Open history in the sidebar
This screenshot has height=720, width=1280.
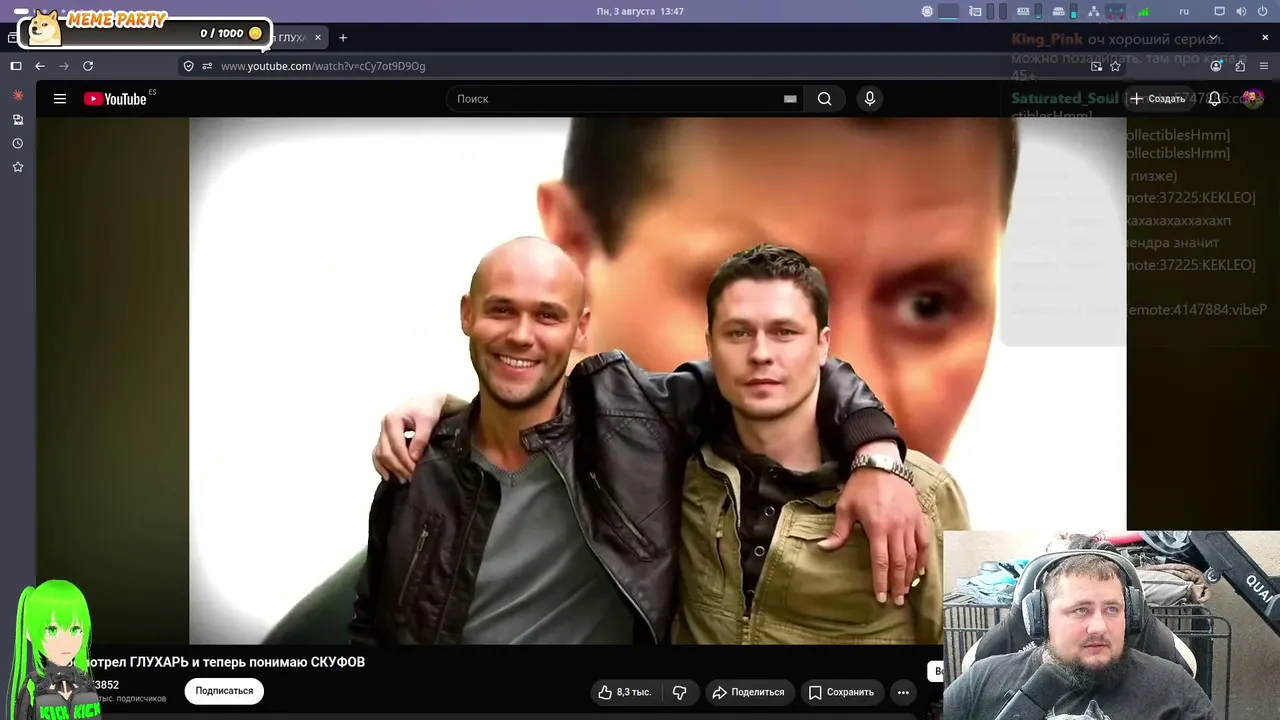click(x=18, y=143)
